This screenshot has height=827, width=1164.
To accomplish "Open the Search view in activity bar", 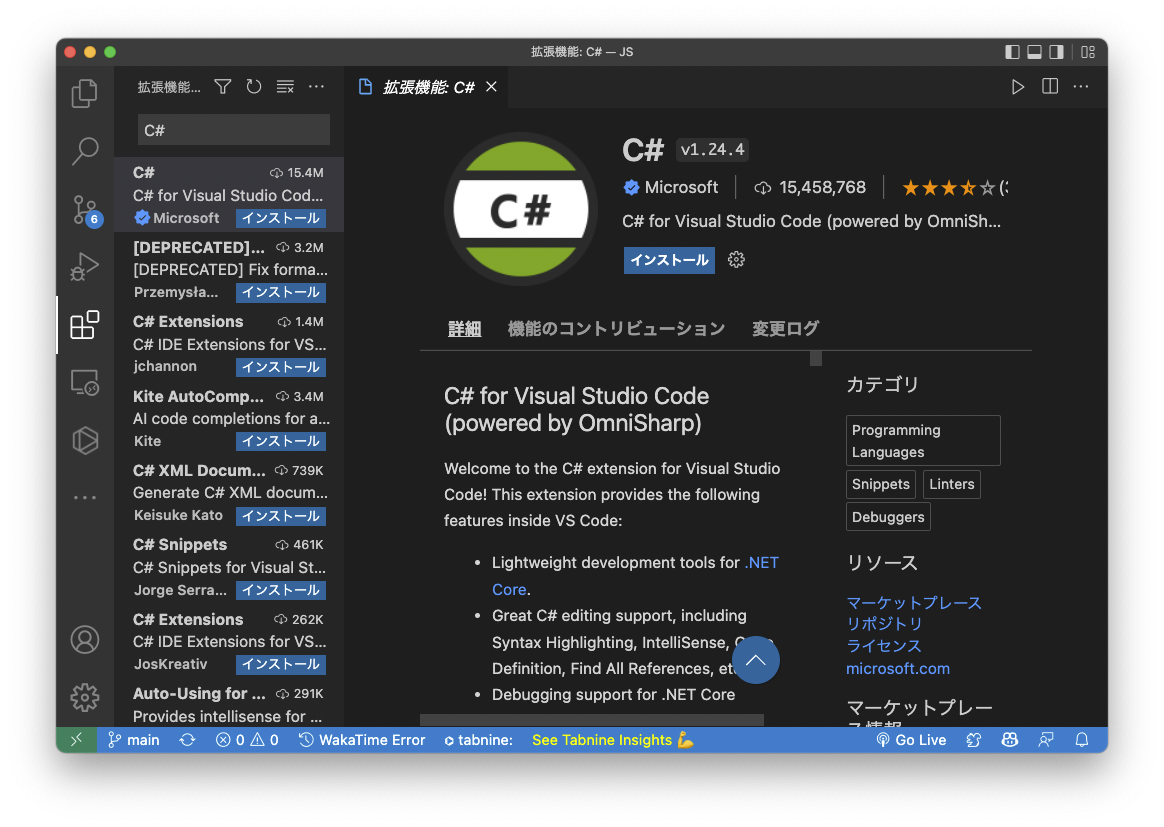I will [x=85, y=151].
